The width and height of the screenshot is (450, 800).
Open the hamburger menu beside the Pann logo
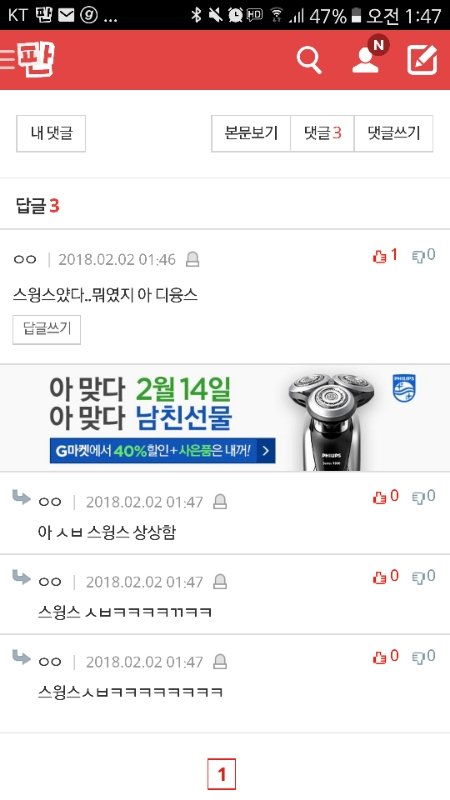[7, 60]
